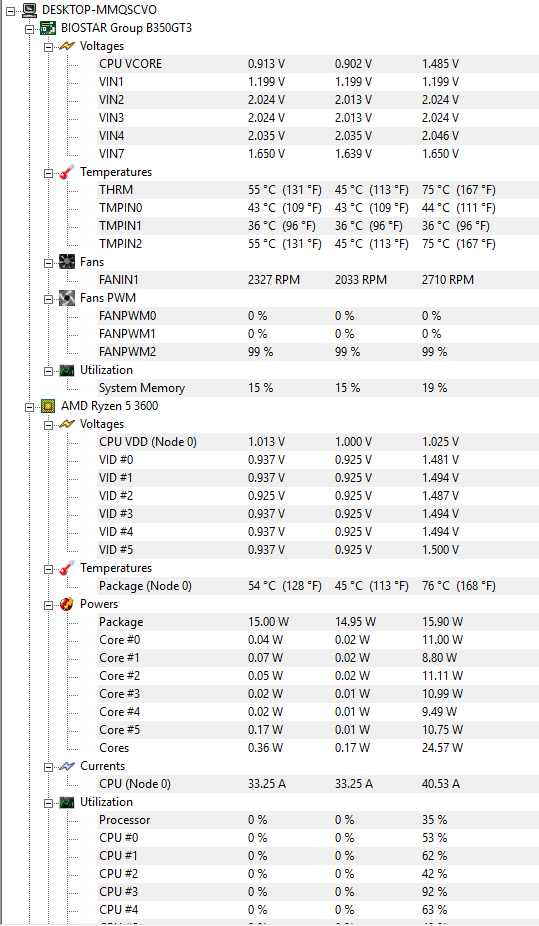539x926 pixels.
Task: Collapse the motherboard Voltages section
Action: [48, 47]
